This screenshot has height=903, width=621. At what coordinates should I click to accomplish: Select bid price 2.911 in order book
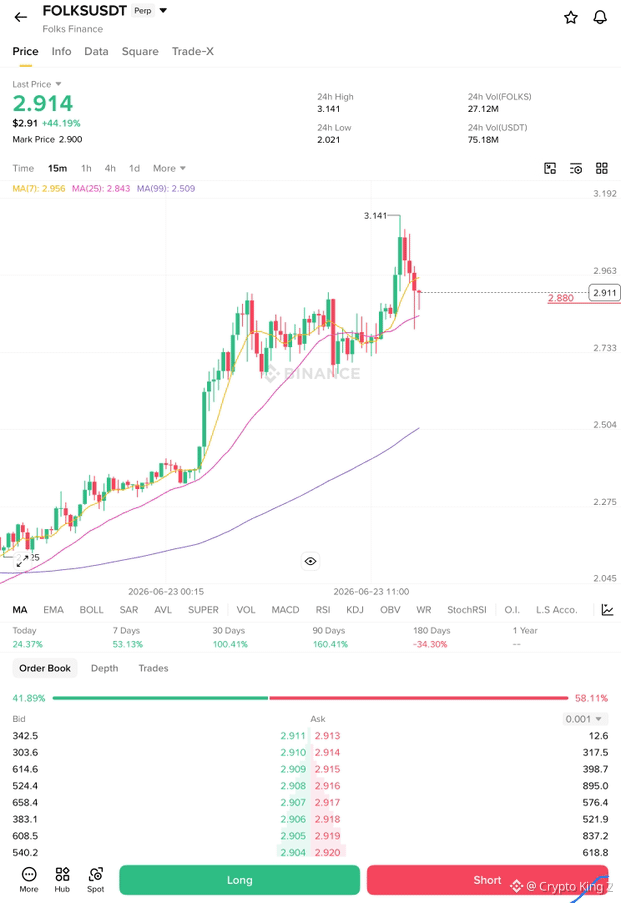[293, 735]
